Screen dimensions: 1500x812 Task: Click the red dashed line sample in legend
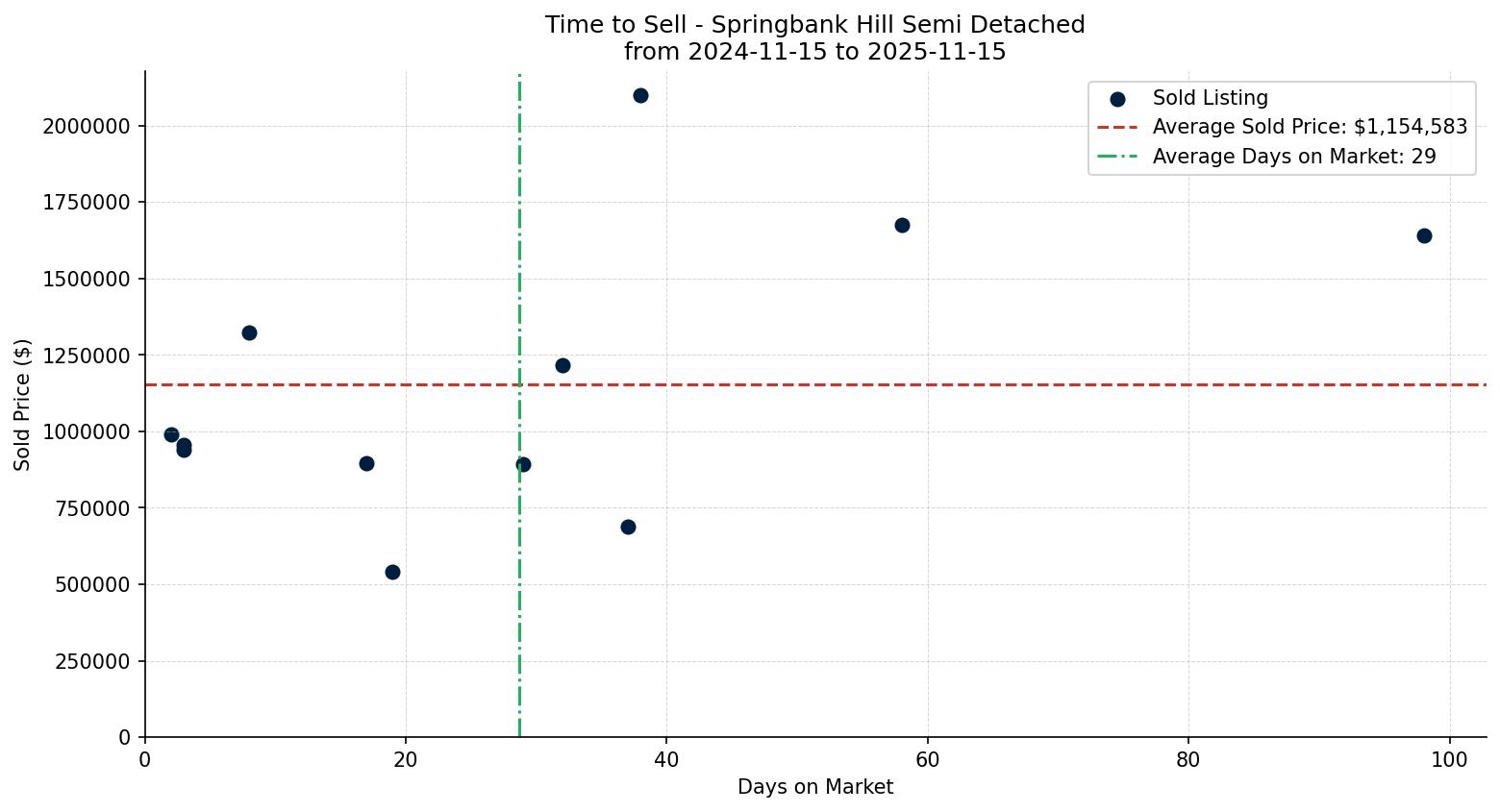1117,127
